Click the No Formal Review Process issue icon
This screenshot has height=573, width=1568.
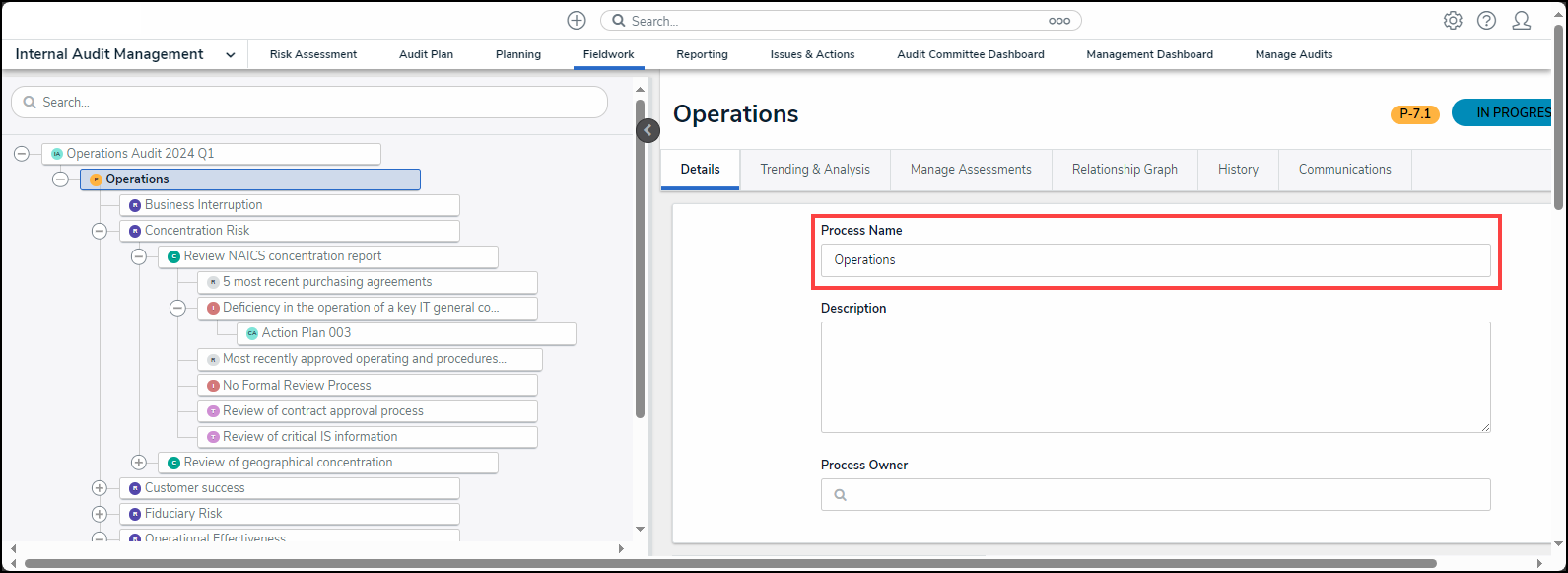213,386
